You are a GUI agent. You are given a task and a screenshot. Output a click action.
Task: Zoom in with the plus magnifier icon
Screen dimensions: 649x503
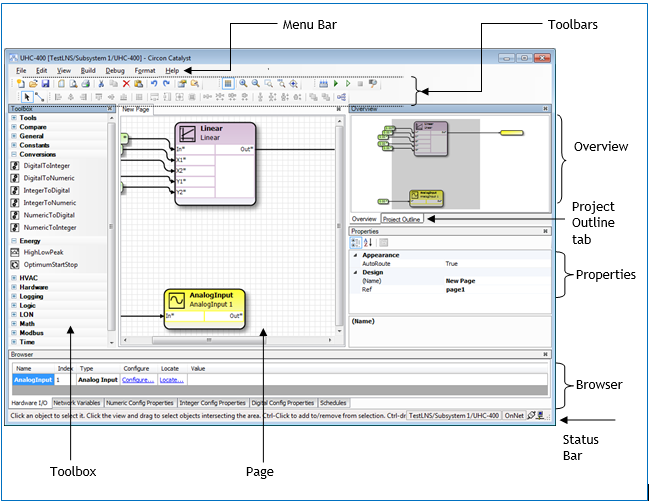point(243,84)
